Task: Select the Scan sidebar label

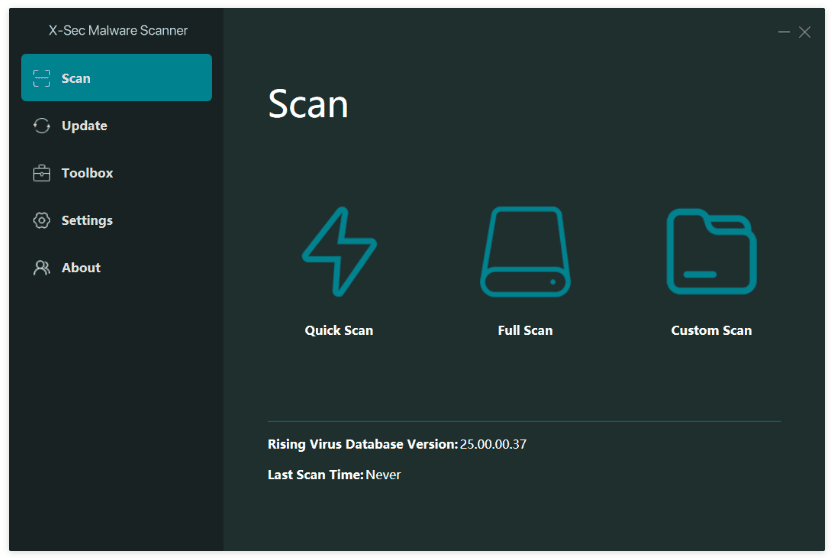Action: point(76,79)
